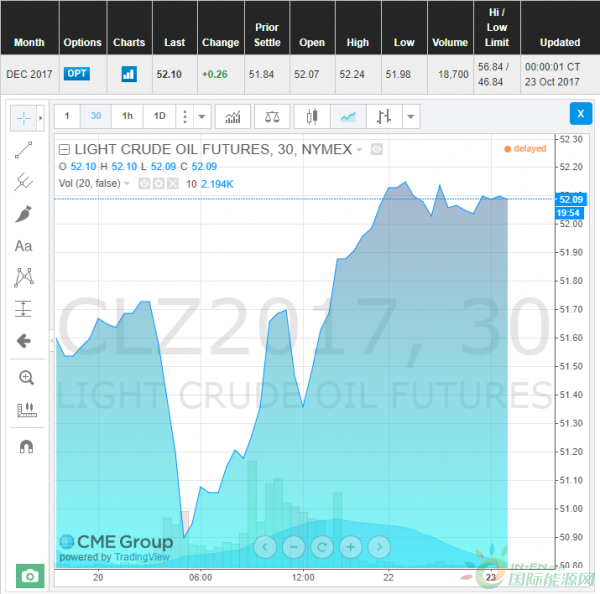Viewport: 600px width, 594px height.
Task: Open the DEC 2017 charts icon
Action: click(128, 73)
